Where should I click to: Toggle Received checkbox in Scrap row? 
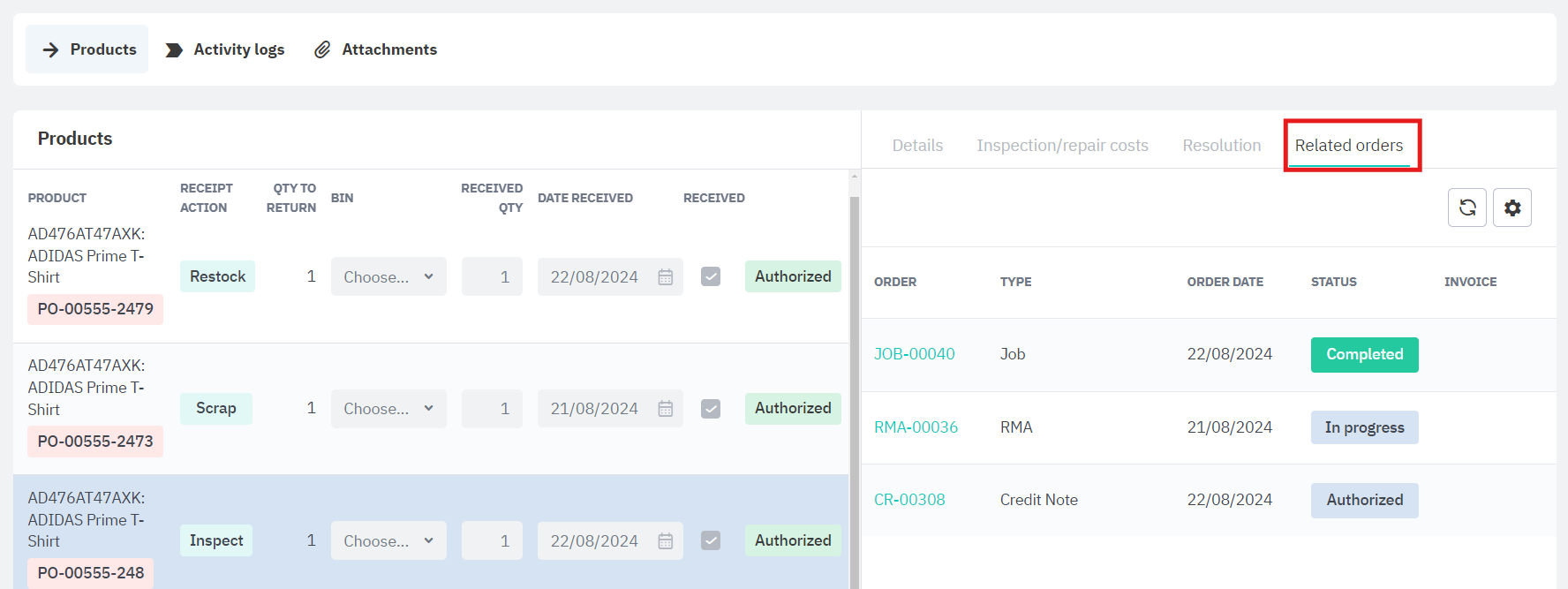click(x=711, y=409)
